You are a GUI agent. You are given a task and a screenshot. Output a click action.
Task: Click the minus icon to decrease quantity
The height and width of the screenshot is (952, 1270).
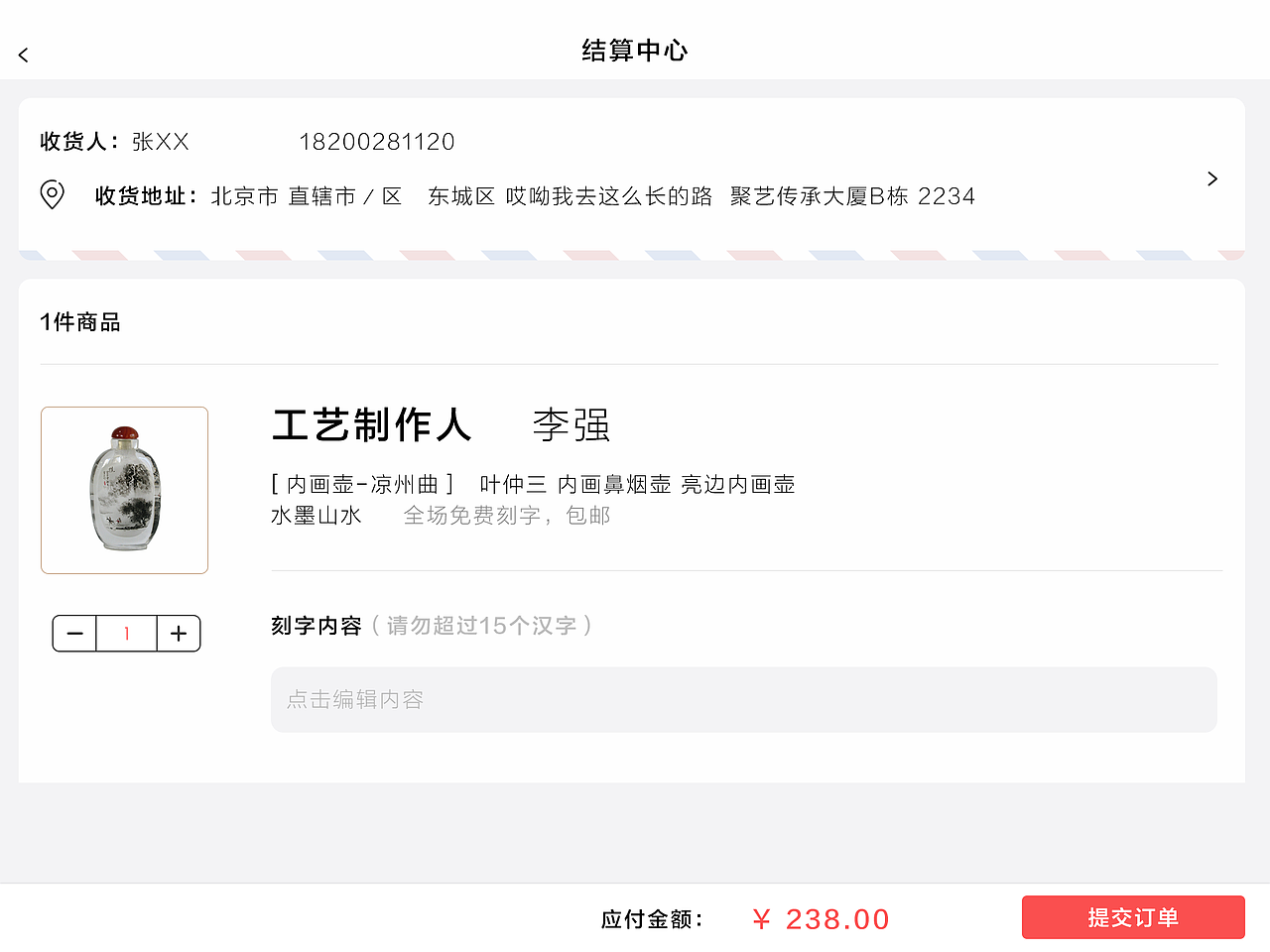click(74, 633)
